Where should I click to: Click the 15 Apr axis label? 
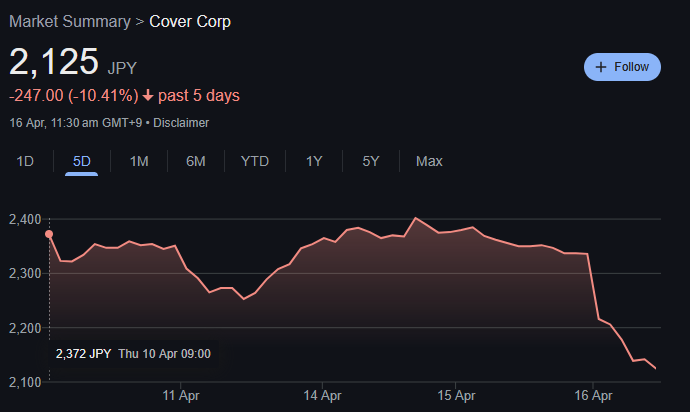tap(456, 395)
